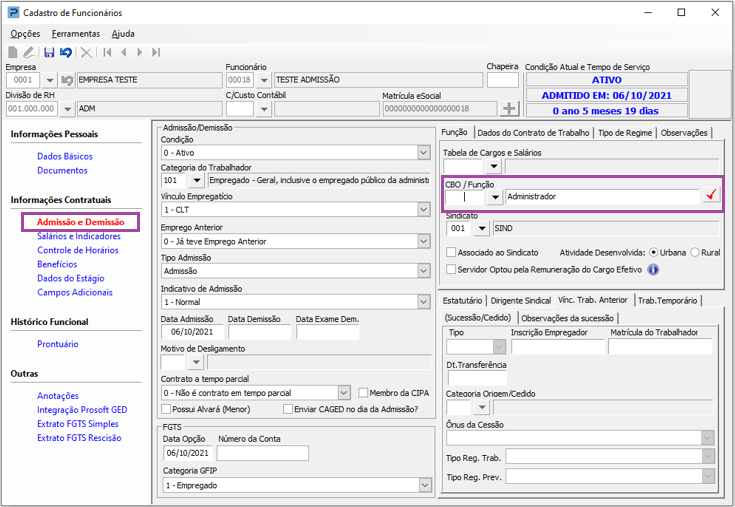Check Servidor Optou pela Remuneração do Cargo Efetivo

click(451, 269)
